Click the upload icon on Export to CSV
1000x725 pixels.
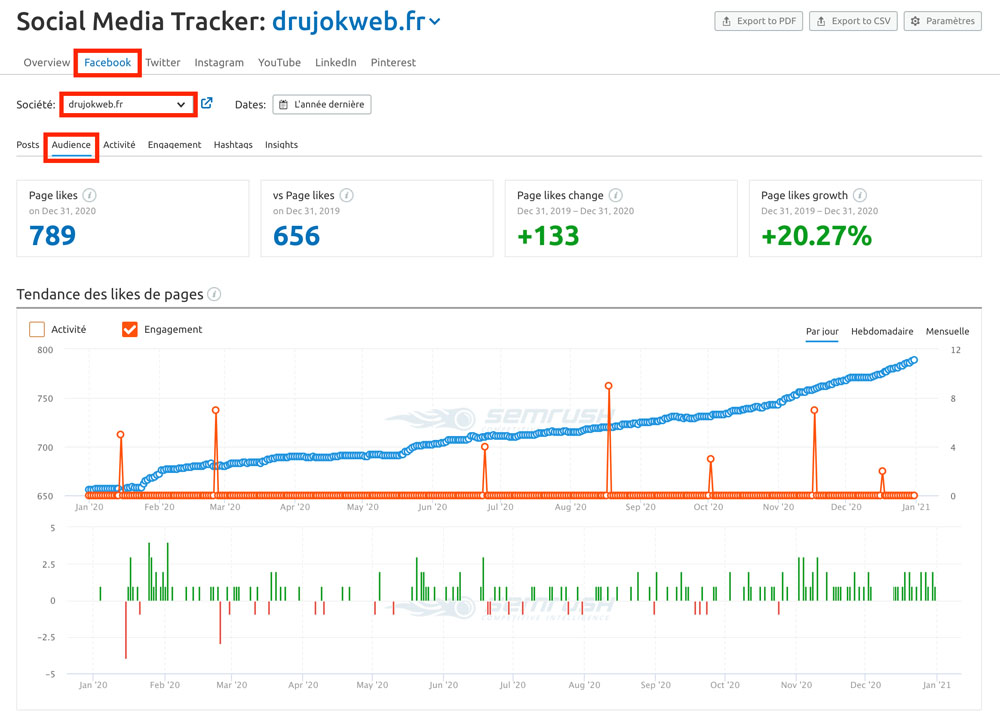821,21
